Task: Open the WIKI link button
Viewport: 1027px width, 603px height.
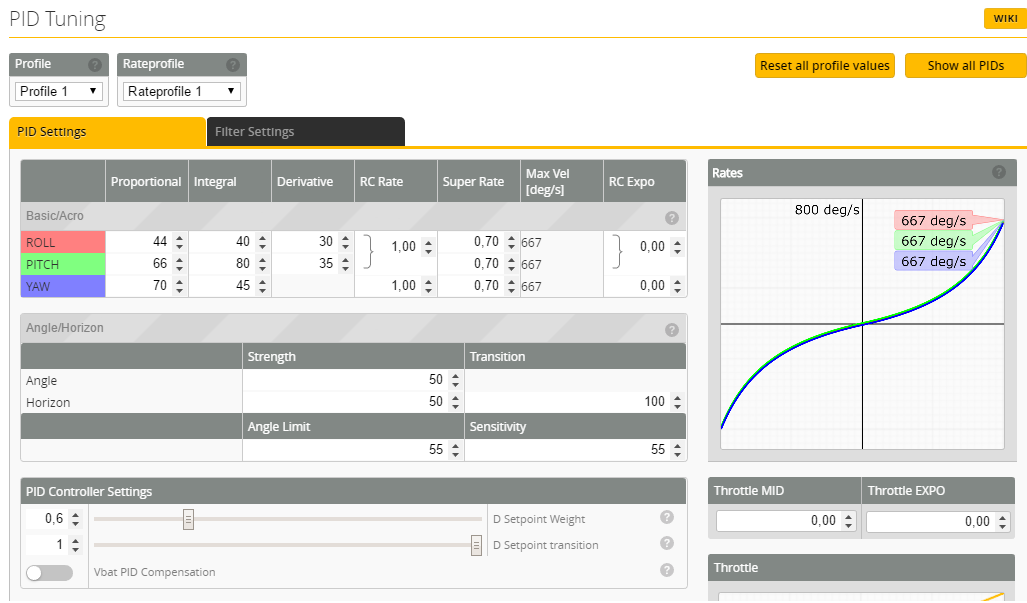Action: point(1005,18)
